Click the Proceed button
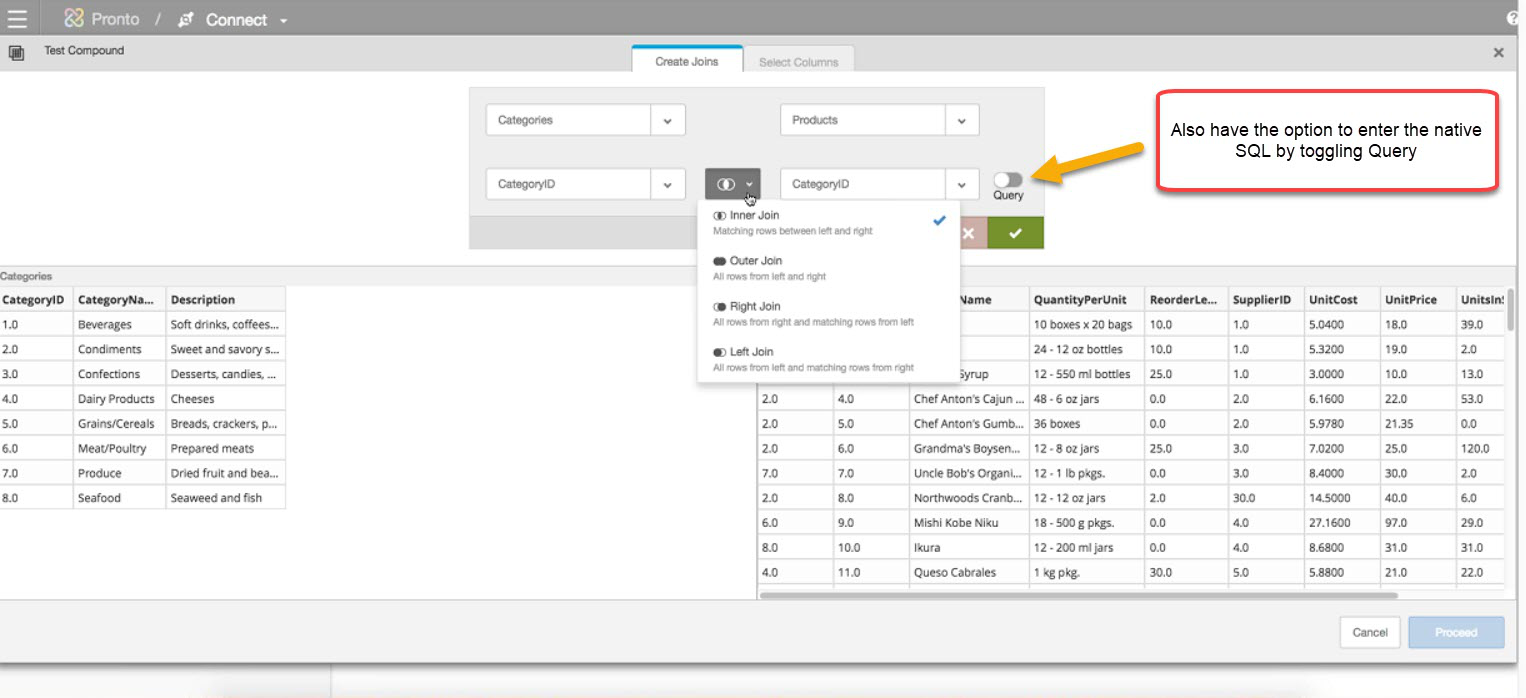 tap(1455, 632)
